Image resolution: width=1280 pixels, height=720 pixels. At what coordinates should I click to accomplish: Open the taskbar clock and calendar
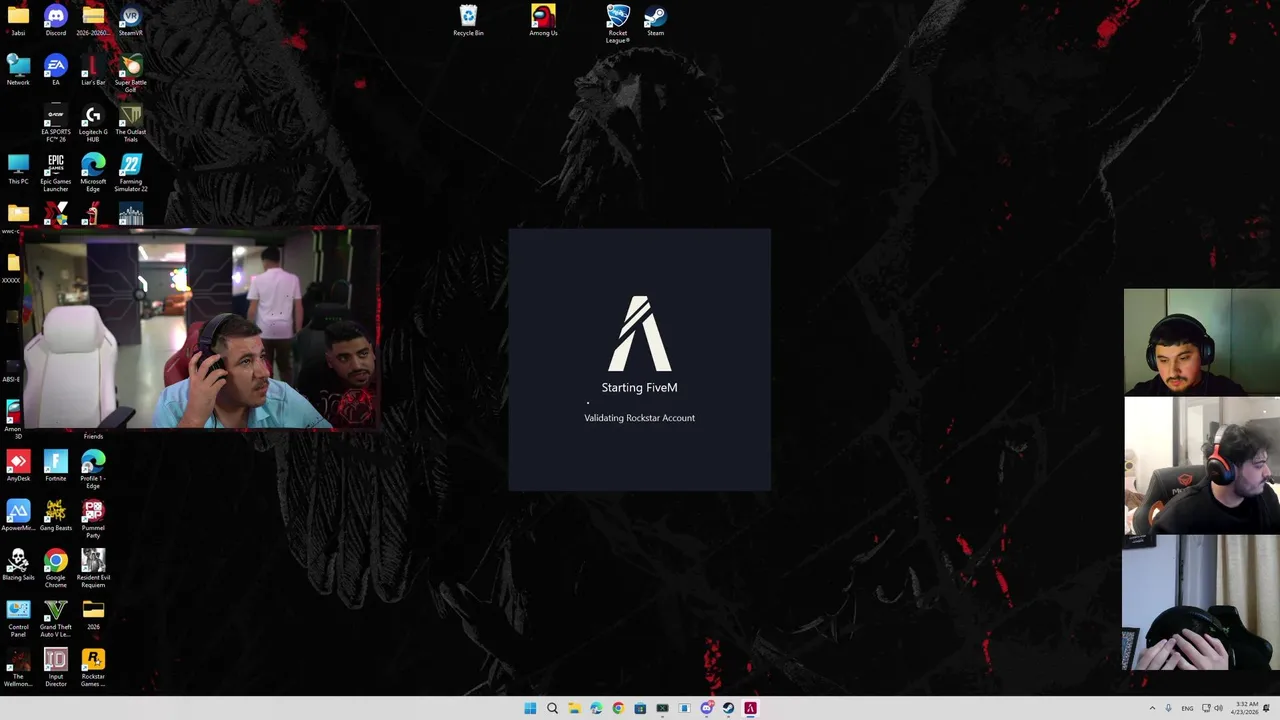pos(1246,708)
